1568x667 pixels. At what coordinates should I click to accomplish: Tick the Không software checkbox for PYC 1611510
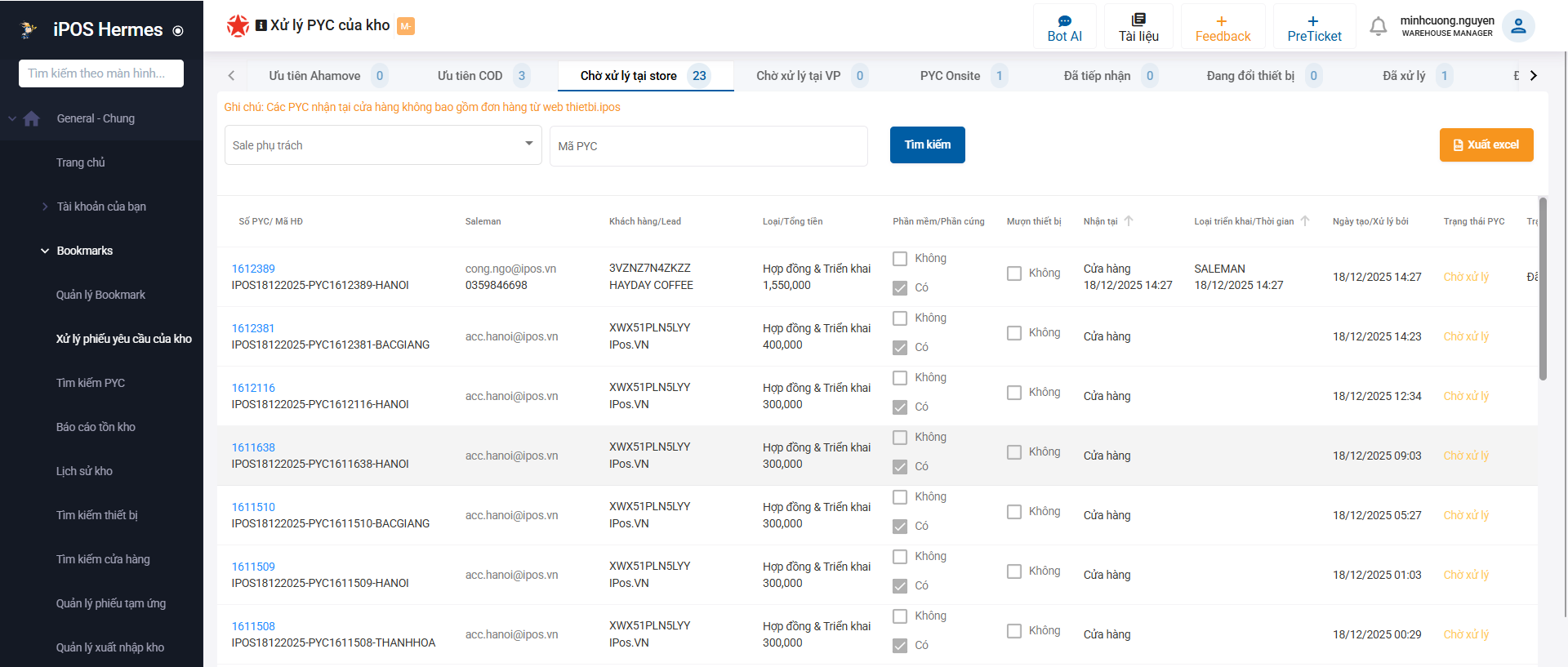coord(900,497)
